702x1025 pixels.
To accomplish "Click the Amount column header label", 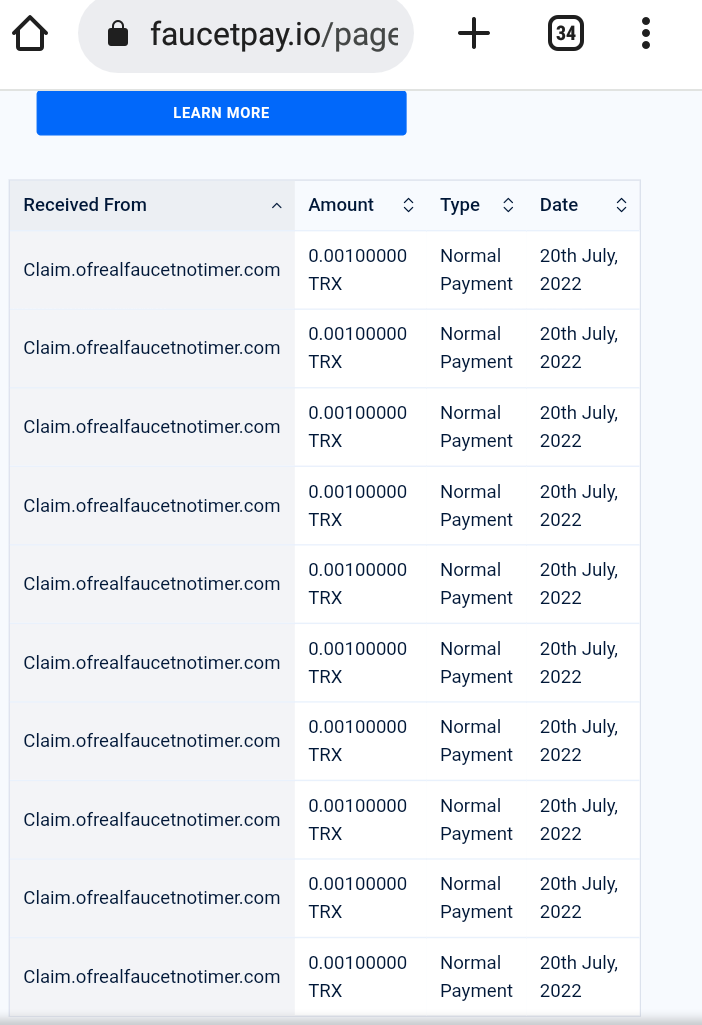I will point(341,205).
